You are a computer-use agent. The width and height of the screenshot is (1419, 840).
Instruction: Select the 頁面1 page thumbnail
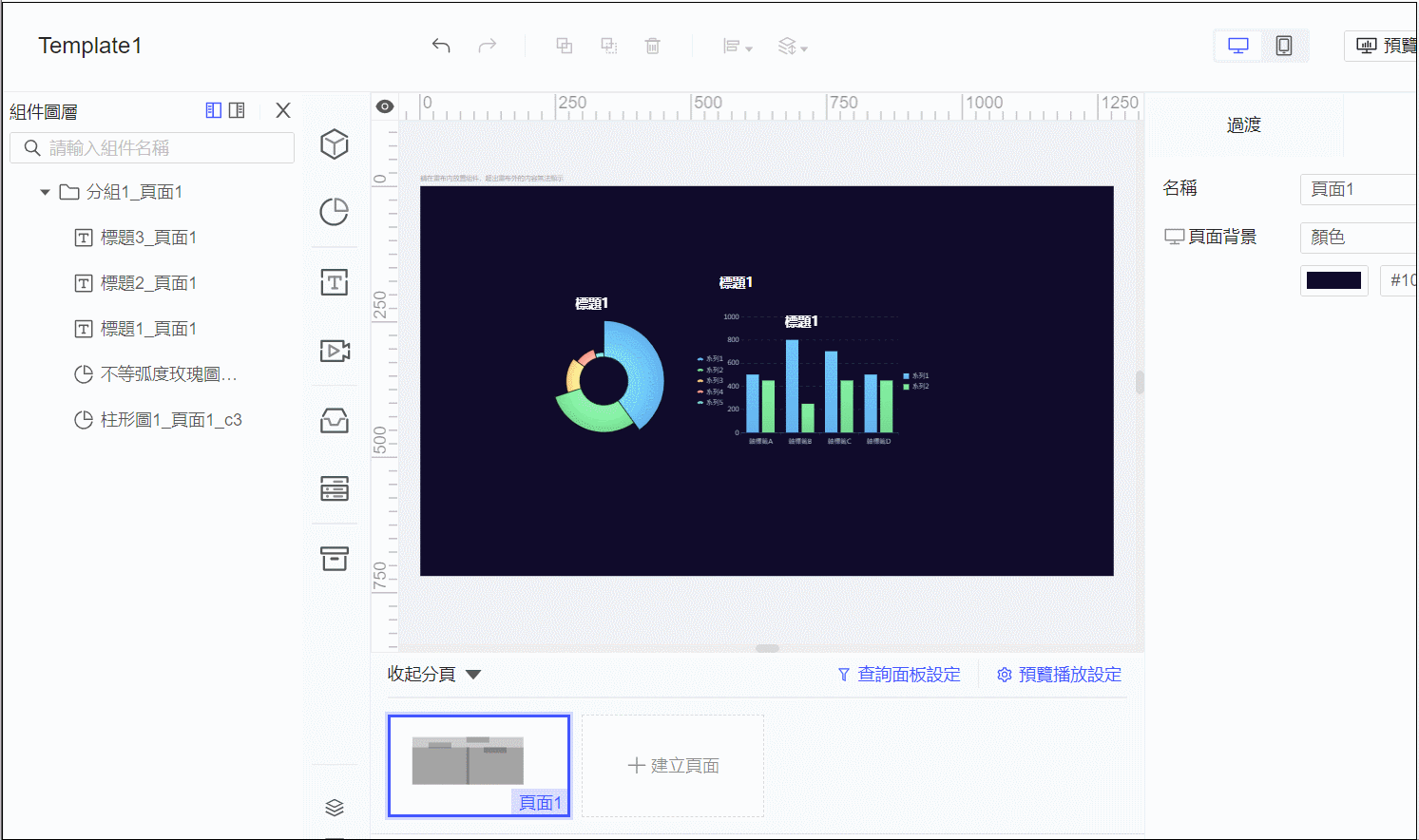click(479, 766)
